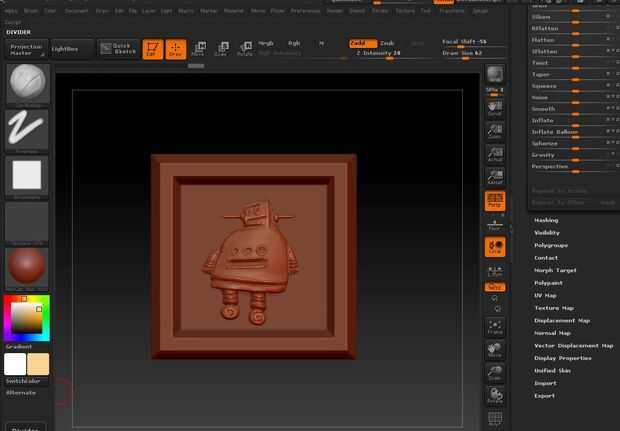Image resolution: width=620 pixels, height=431 pixels.
Task: Open the Brush menu
Action: (30, 11)
